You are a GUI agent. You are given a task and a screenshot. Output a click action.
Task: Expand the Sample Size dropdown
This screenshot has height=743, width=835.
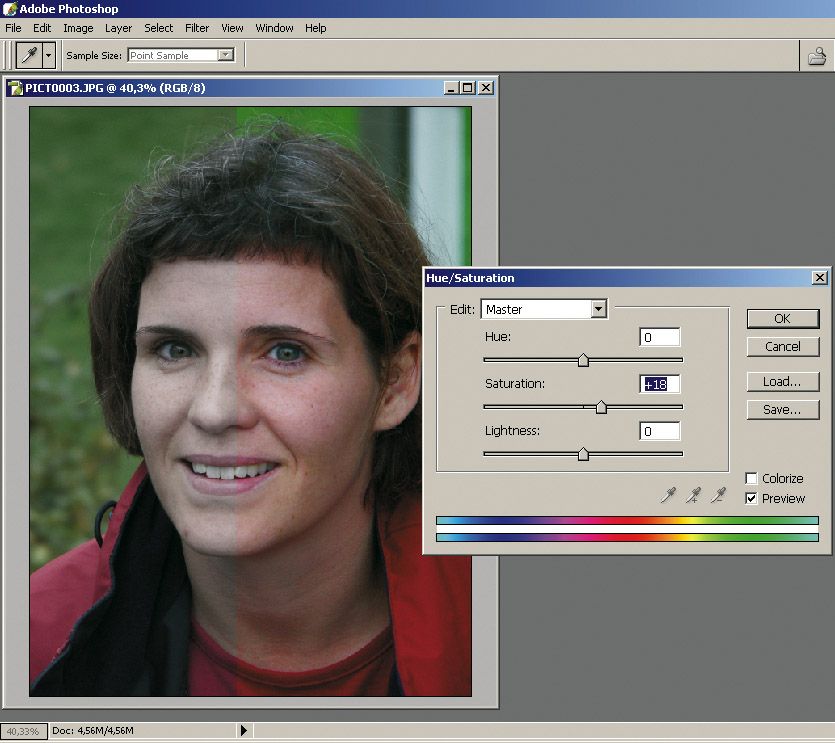225,56
